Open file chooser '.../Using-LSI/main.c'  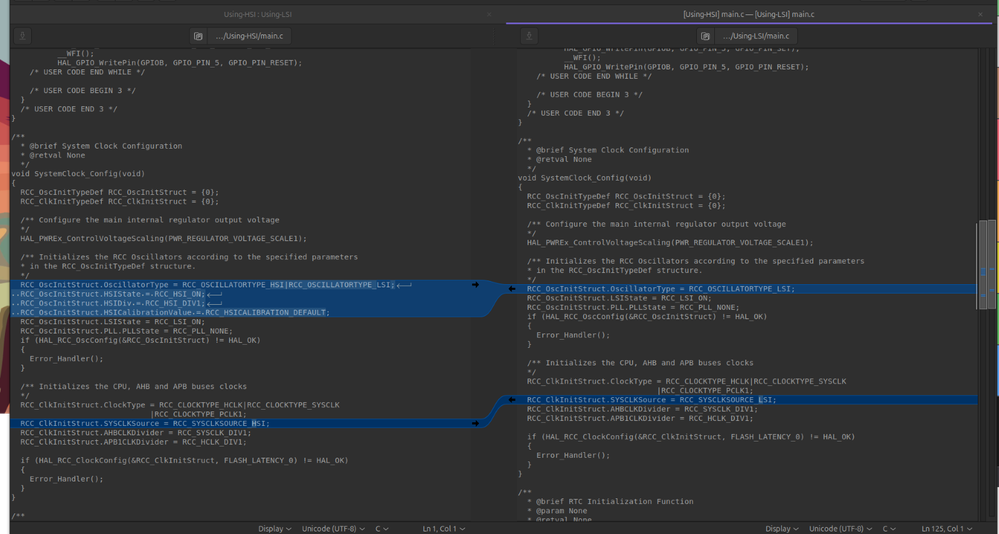(756, 36)
